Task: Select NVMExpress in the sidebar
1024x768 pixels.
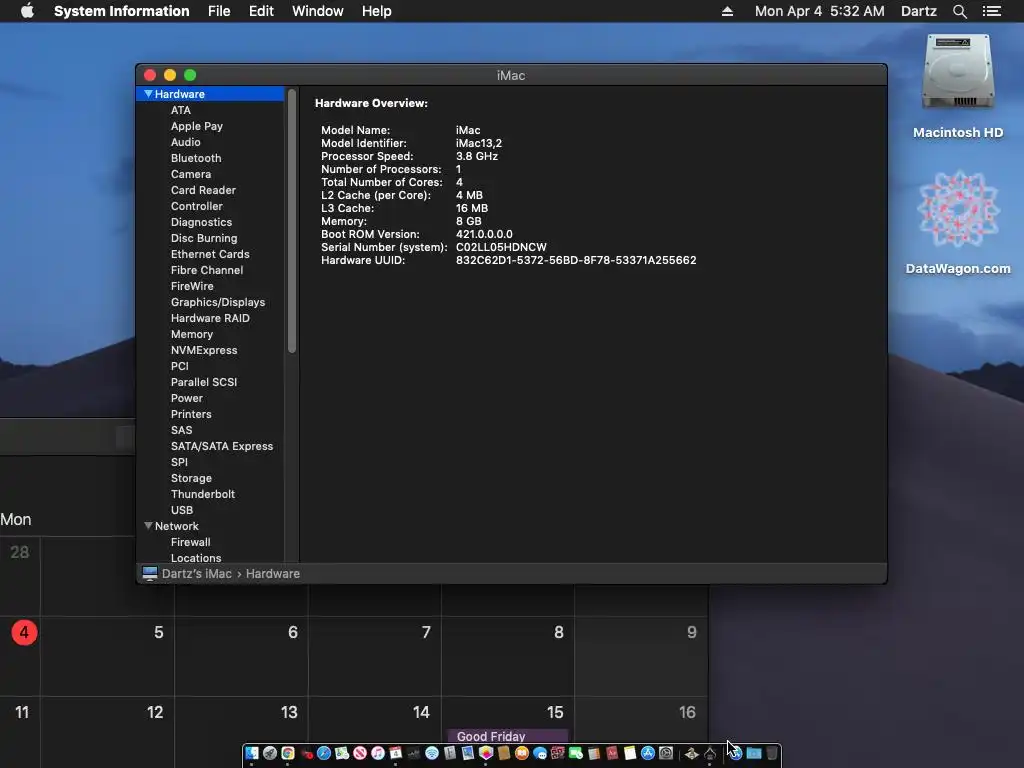Action: click(x=204, y=350)
